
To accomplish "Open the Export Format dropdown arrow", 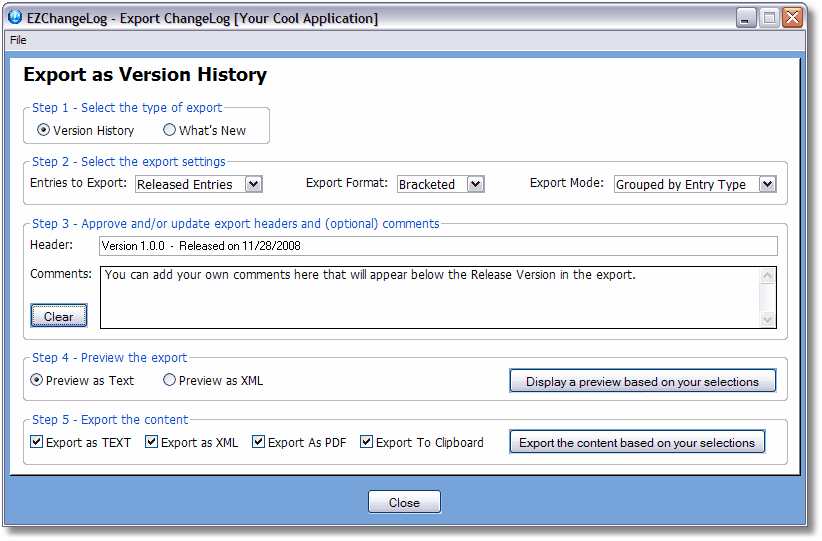I will pos(475,184).
